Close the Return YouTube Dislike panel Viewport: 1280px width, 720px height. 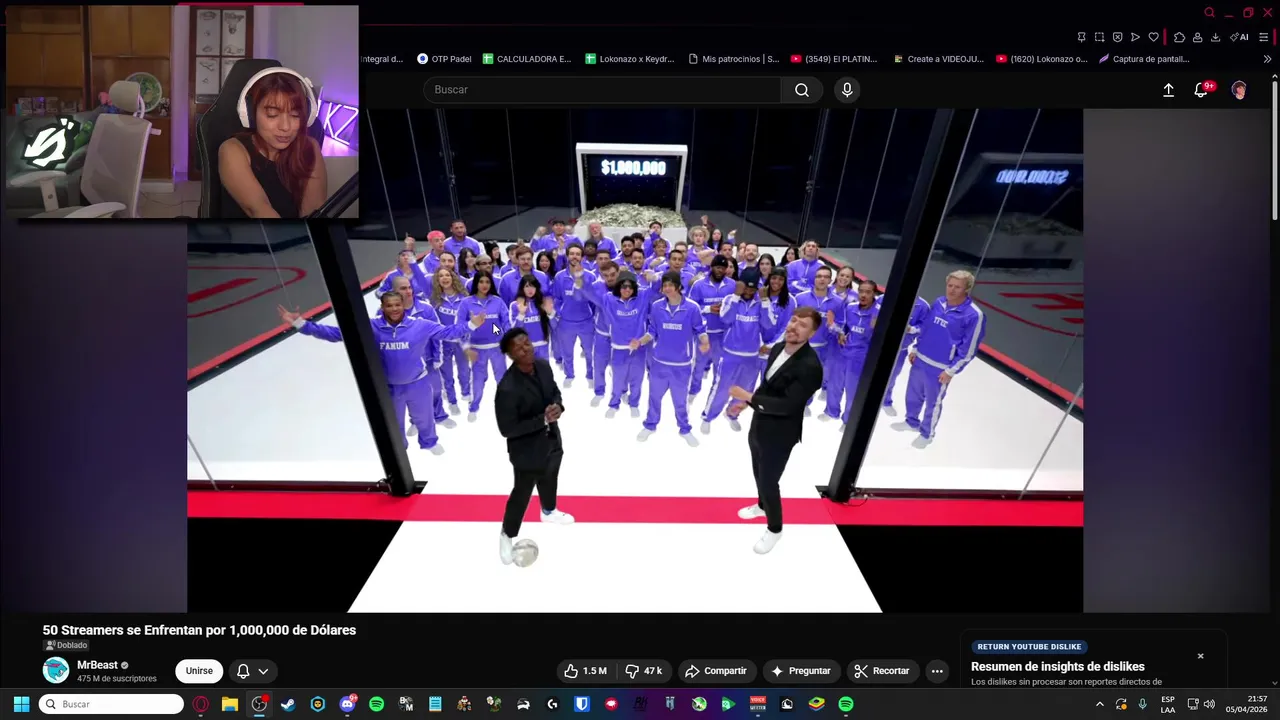point(1200,656)
